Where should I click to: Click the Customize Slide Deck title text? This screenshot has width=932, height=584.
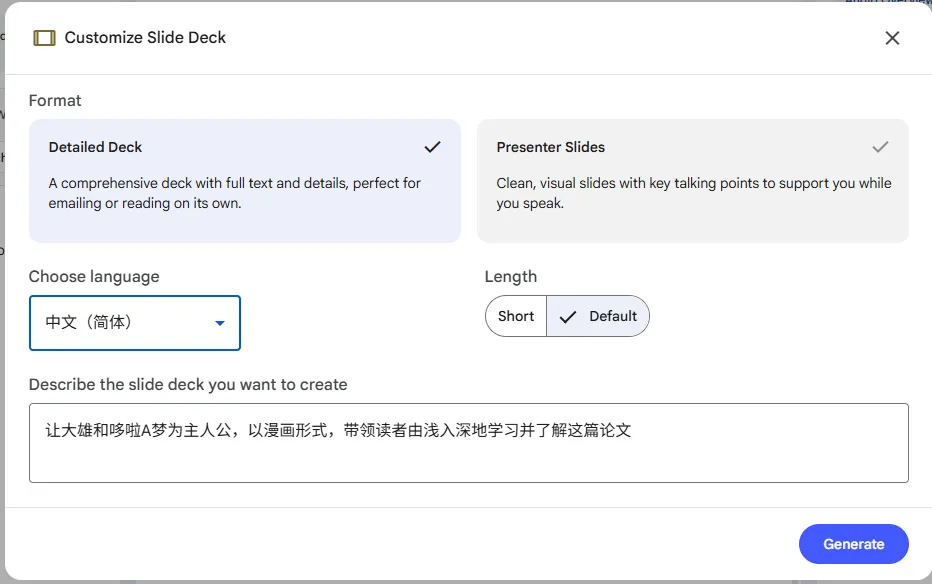tap(145, 38)
